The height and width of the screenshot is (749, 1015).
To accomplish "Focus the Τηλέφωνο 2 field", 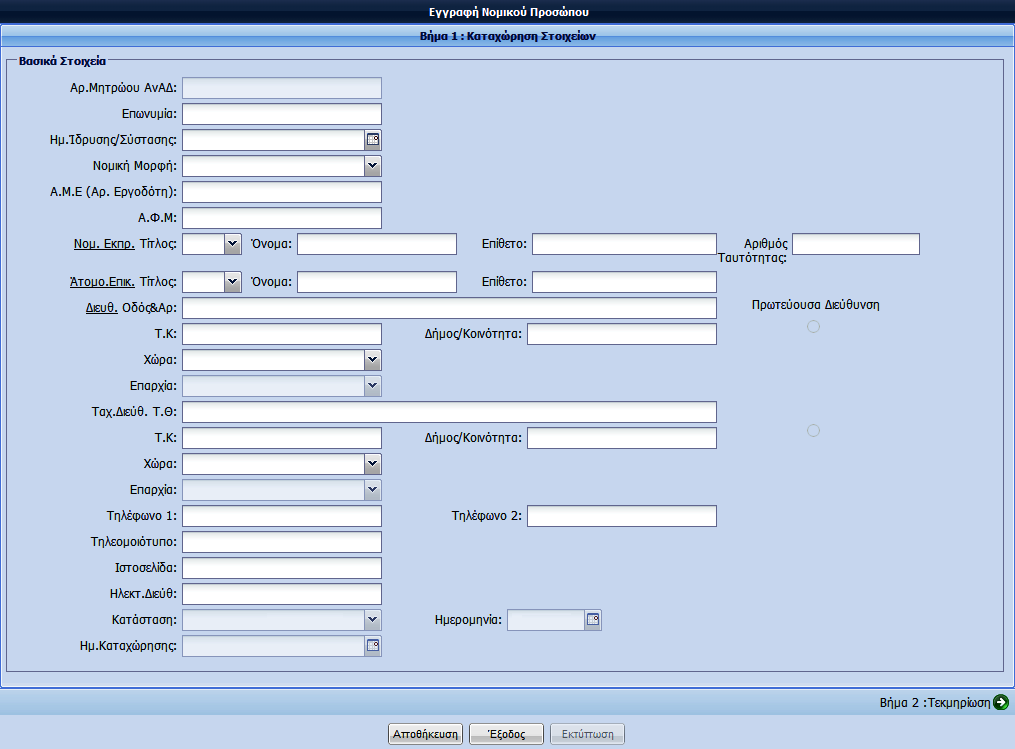I will (x=621, y=516).
